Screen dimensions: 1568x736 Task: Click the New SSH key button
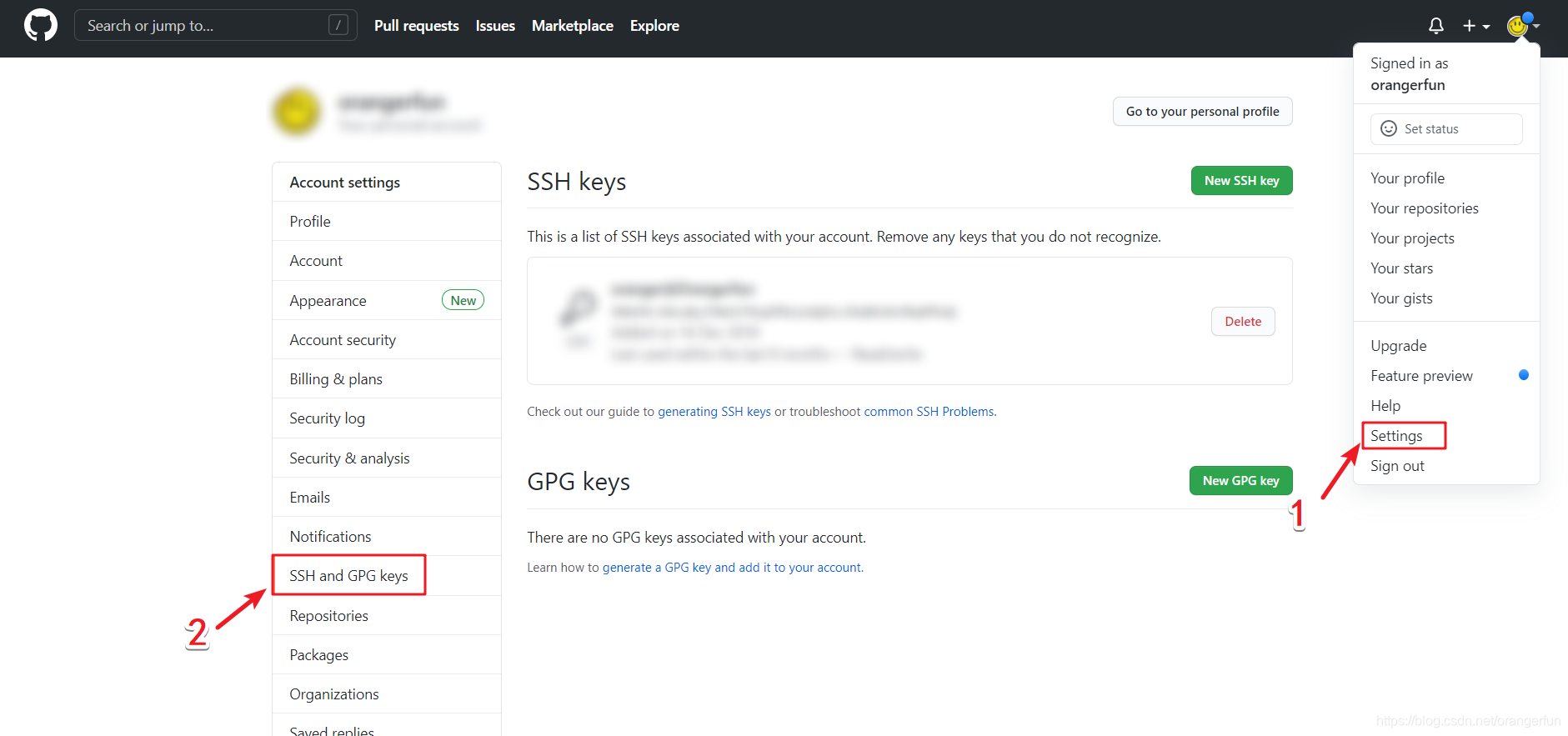[1241, 181]
